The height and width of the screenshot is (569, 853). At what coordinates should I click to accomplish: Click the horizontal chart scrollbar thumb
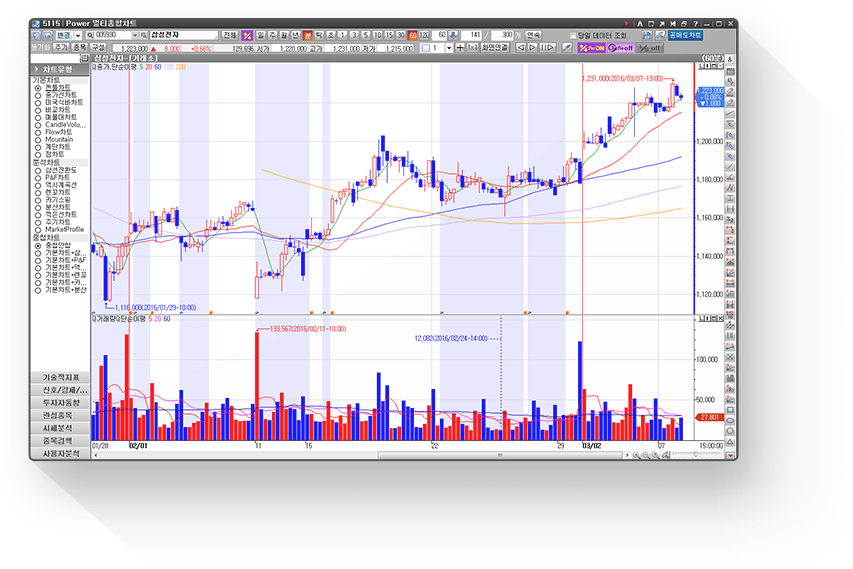(500, 455)
